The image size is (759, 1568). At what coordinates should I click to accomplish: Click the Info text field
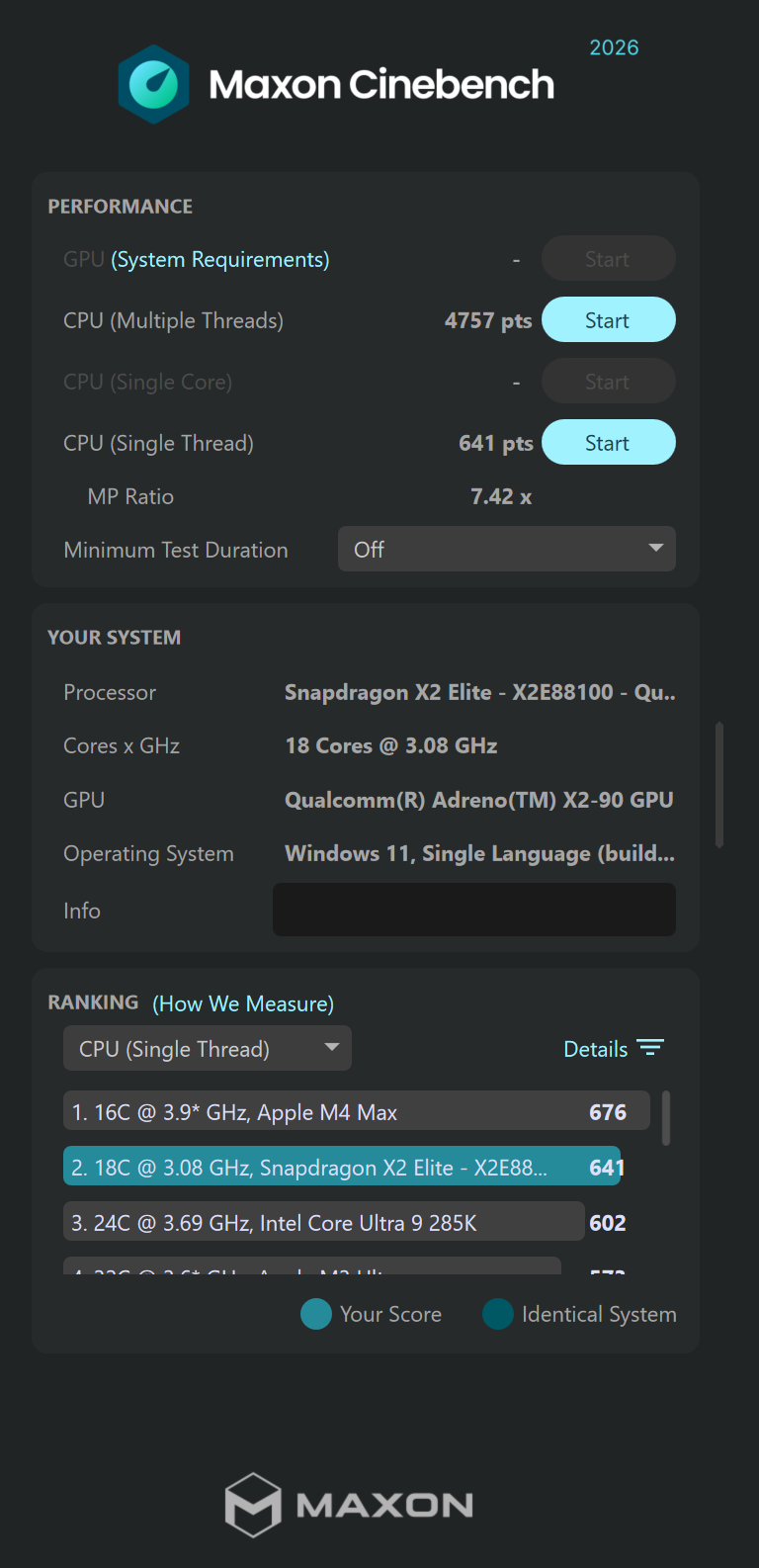474,910
